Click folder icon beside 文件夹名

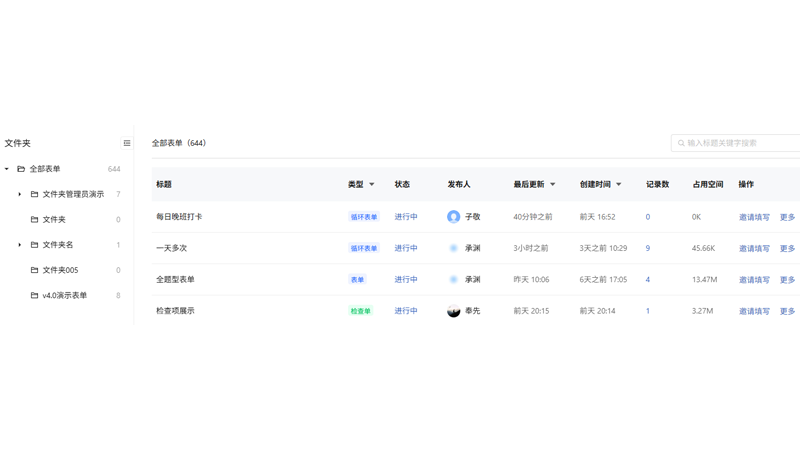(x=34, y=245)
